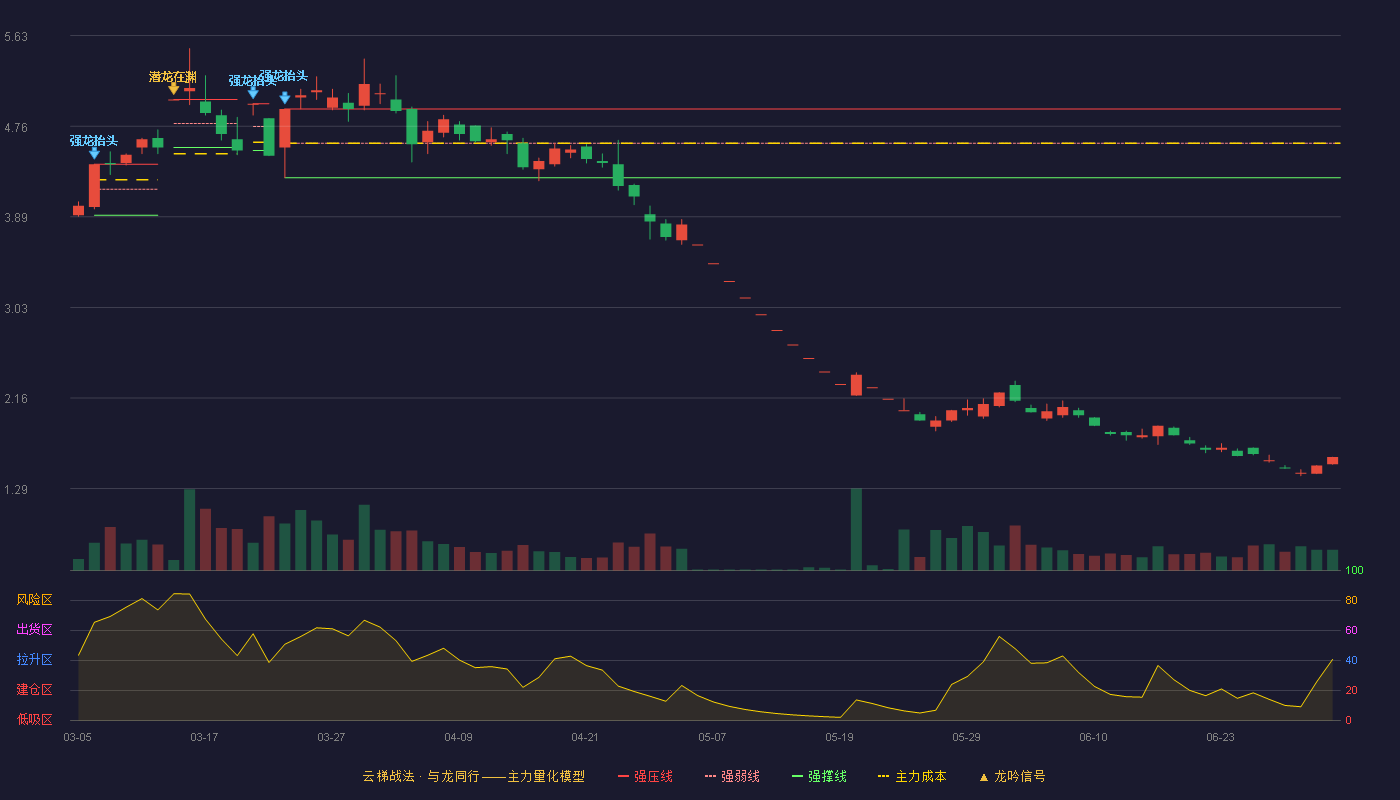The width and height of the screenshot is (1400, 800).
Task: Click the 05-19 date axis label
Action: [839, 737]
